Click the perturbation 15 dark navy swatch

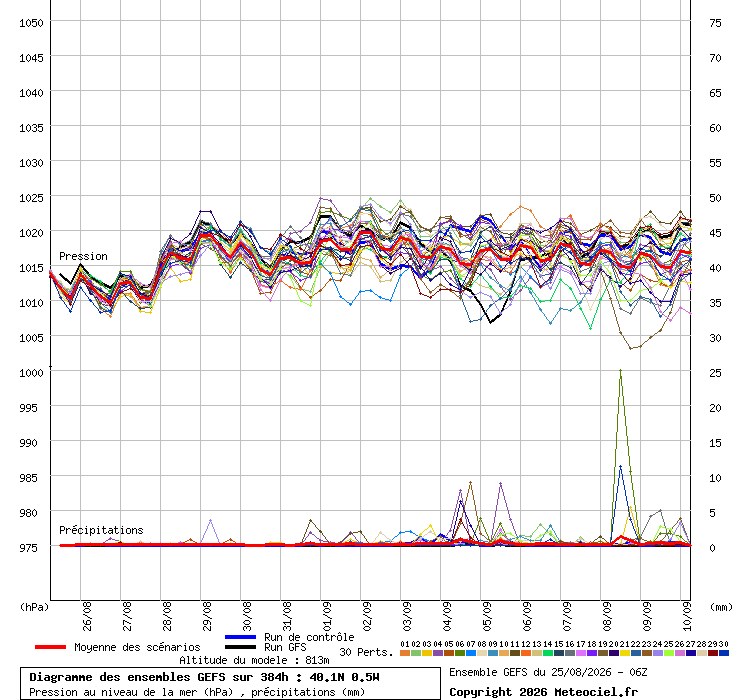pos(559,653)
